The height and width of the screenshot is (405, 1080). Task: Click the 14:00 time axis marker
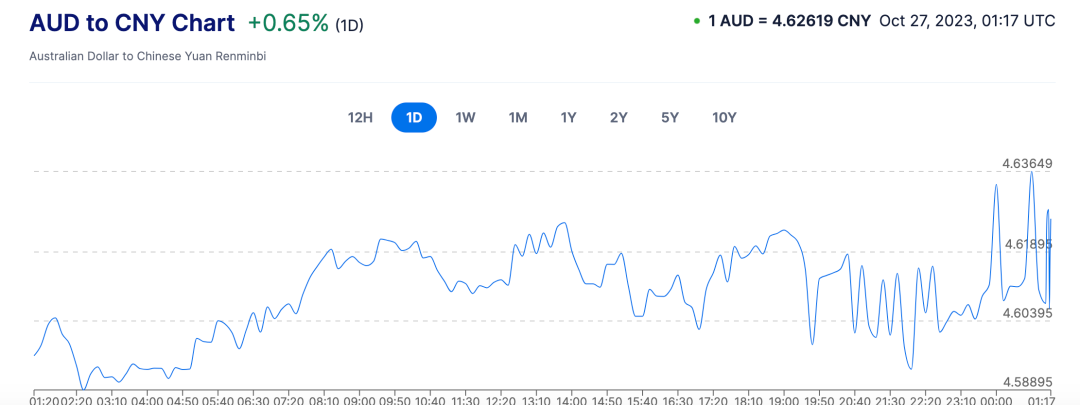coord(571,399)
